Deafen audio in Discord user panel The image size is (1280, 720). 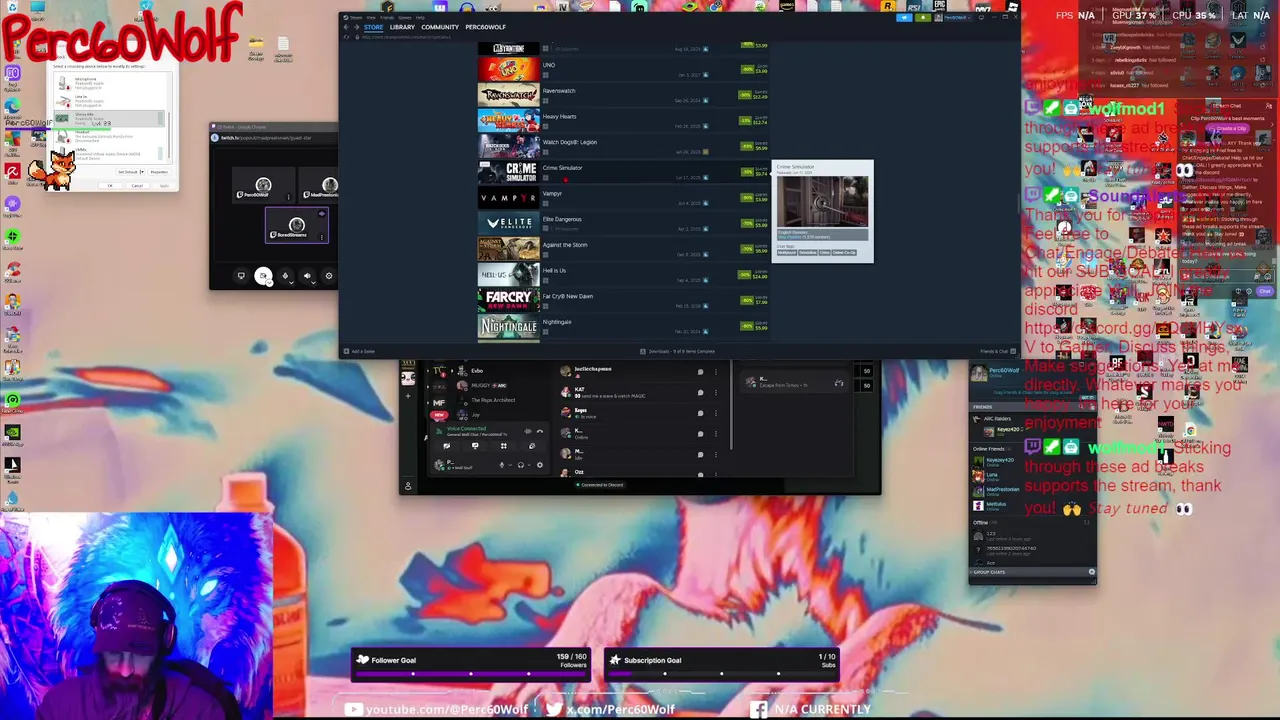(x=521, y=465)
